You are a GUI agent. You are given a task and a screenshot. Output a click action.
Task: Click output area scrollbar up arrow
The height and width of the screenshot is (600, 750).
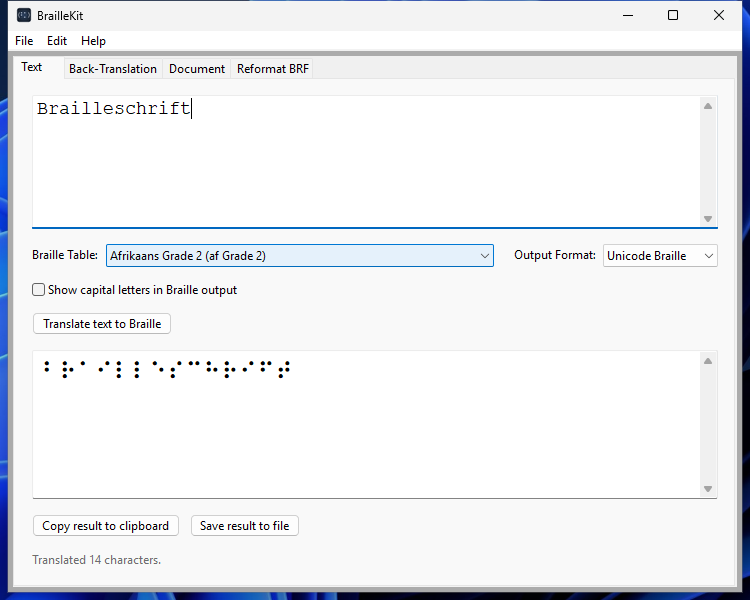(x=708, y=361)
